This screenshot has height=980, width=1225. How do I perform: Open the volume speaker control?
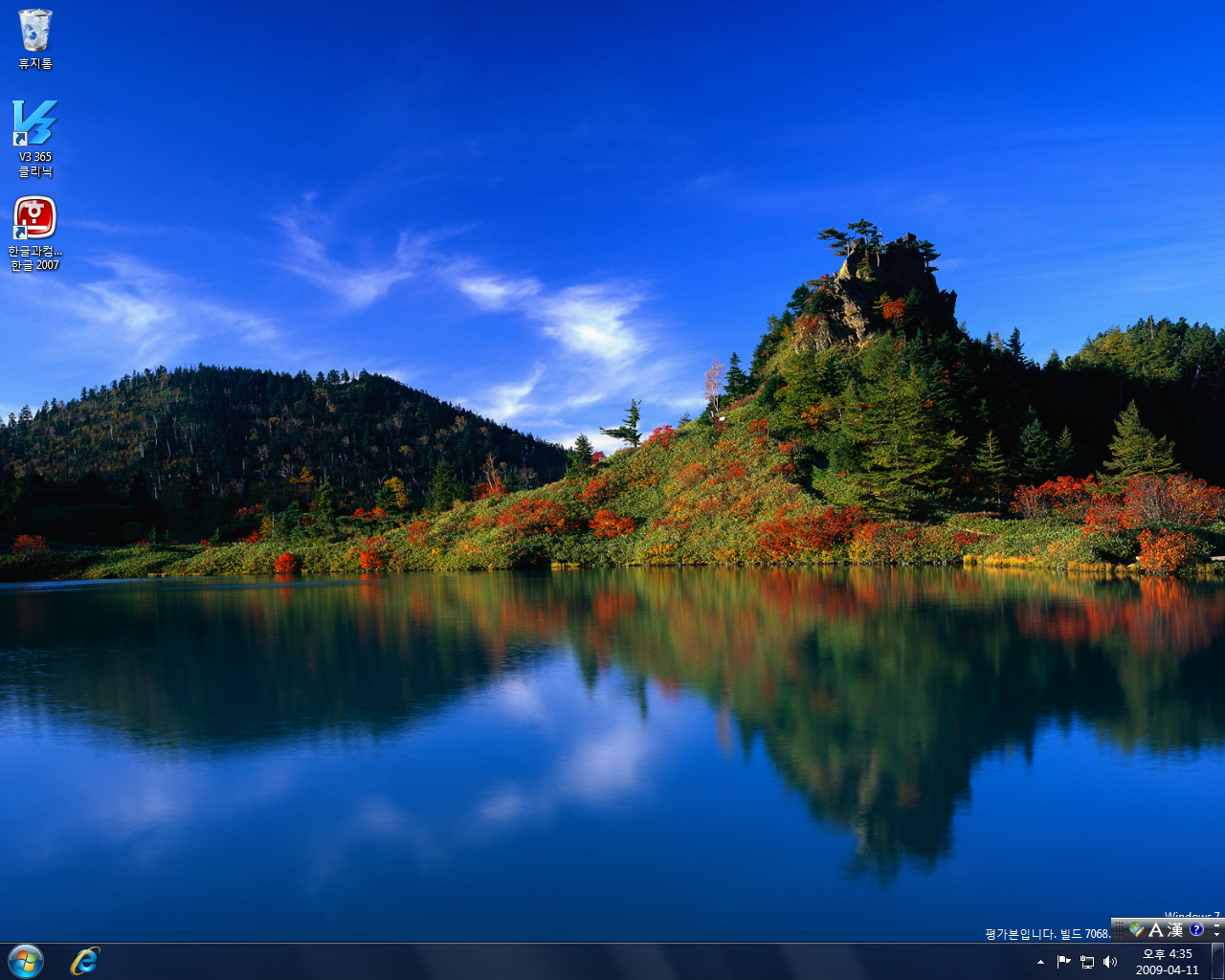click(1110, 962)
